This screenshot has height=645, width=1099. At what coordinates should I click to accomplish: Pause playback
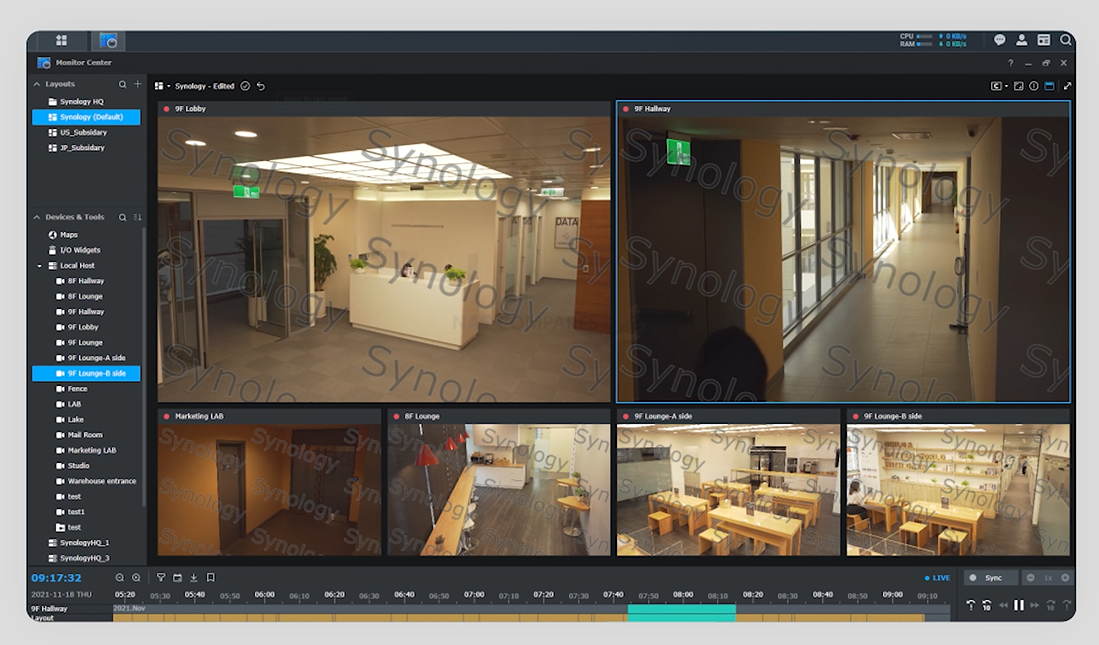click(1018, 604)
